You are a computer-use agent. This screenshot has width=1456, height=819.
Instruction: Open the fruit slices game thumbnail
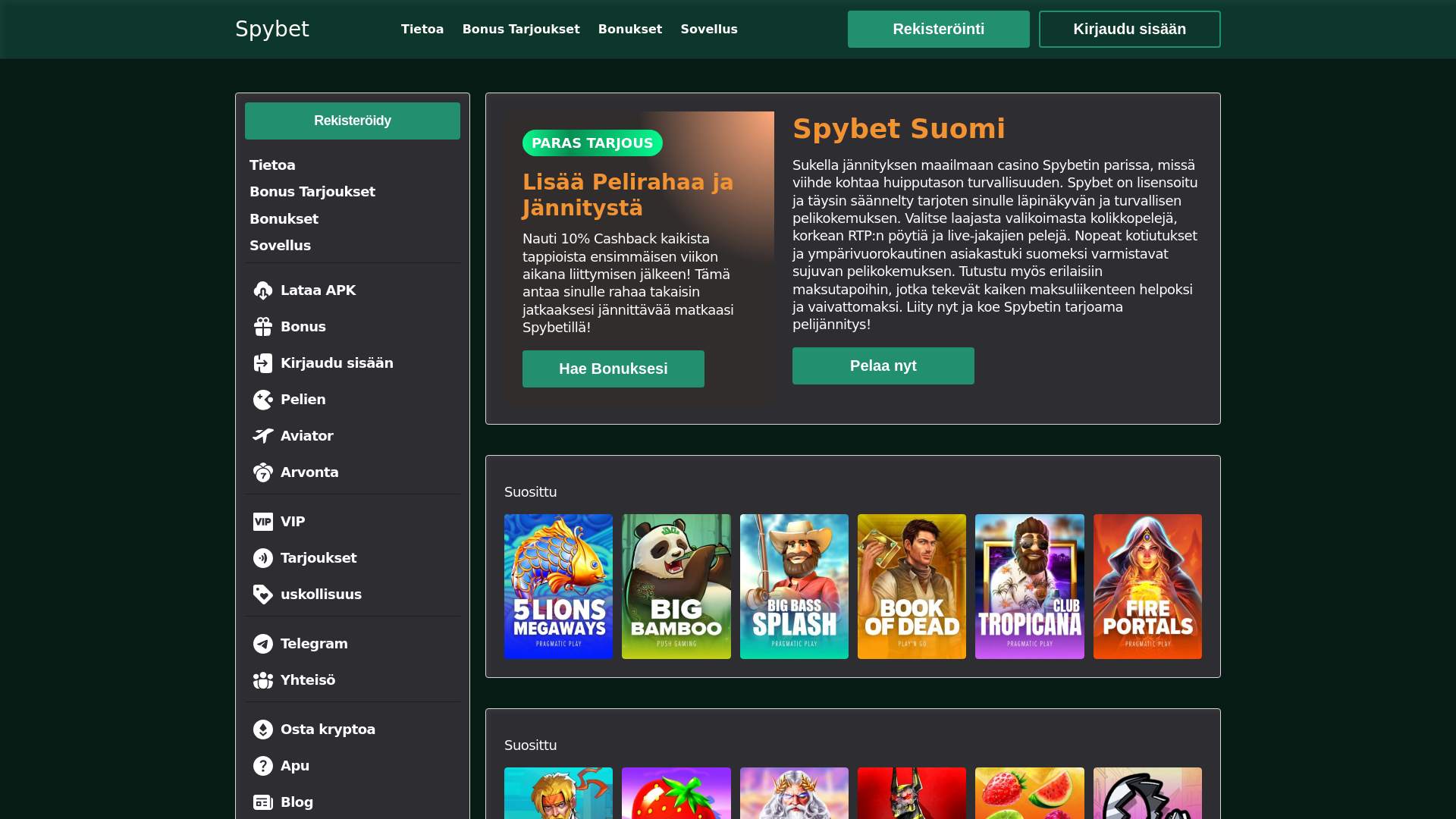click(x=1030, y=793)
